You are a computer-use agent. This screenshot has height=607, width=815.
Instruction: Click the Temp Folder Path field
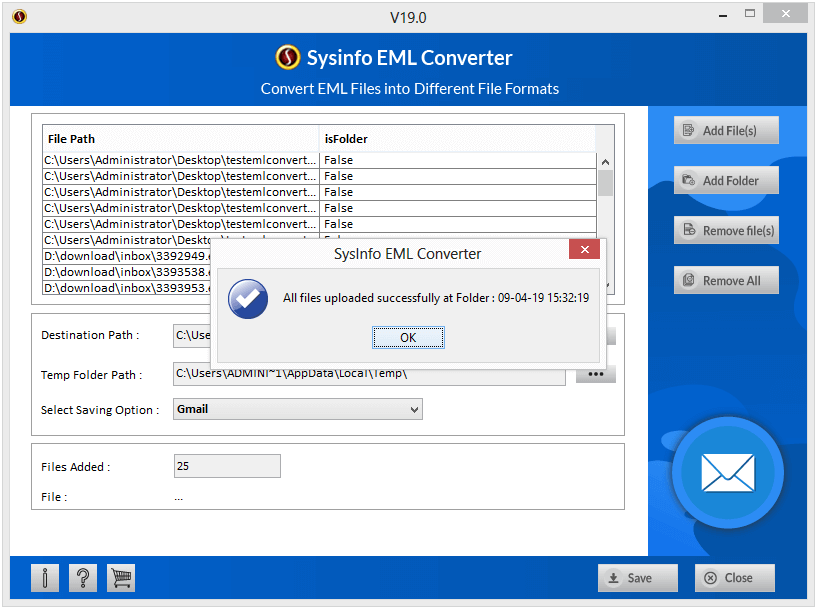369,375
